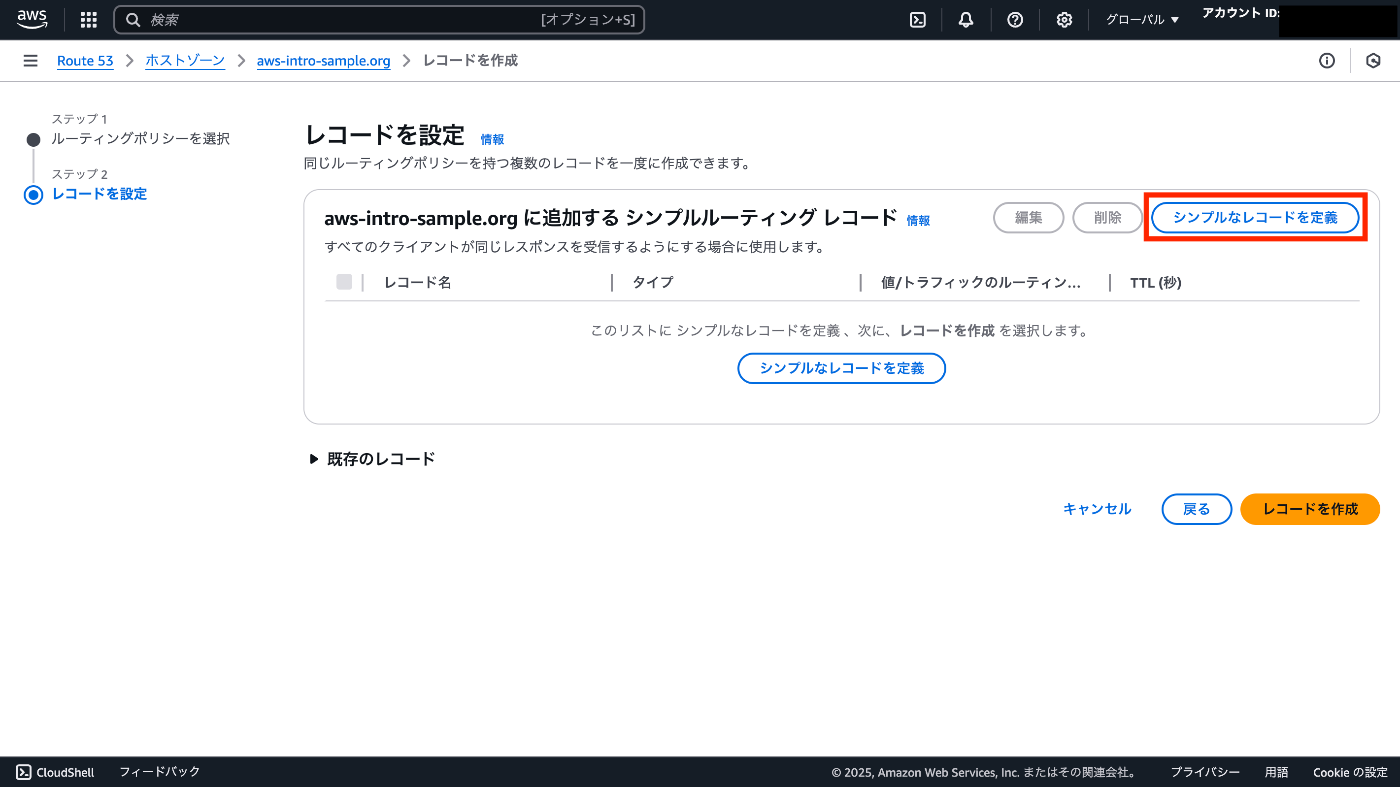
Task: Go to the Route 53 breadcrumb
Action: click(x=85, y=61)
